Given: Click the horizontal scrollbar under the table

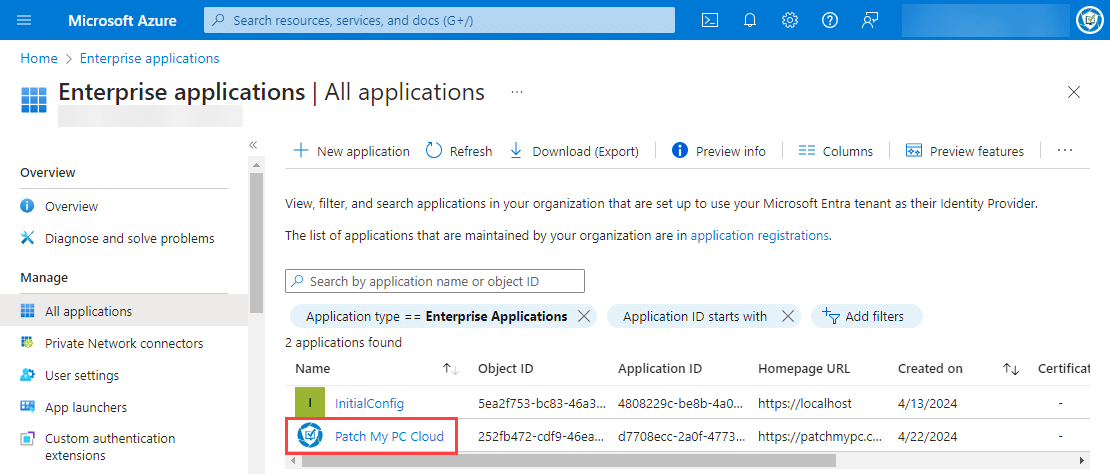Looking at the screenshot, I should [560, 461].
